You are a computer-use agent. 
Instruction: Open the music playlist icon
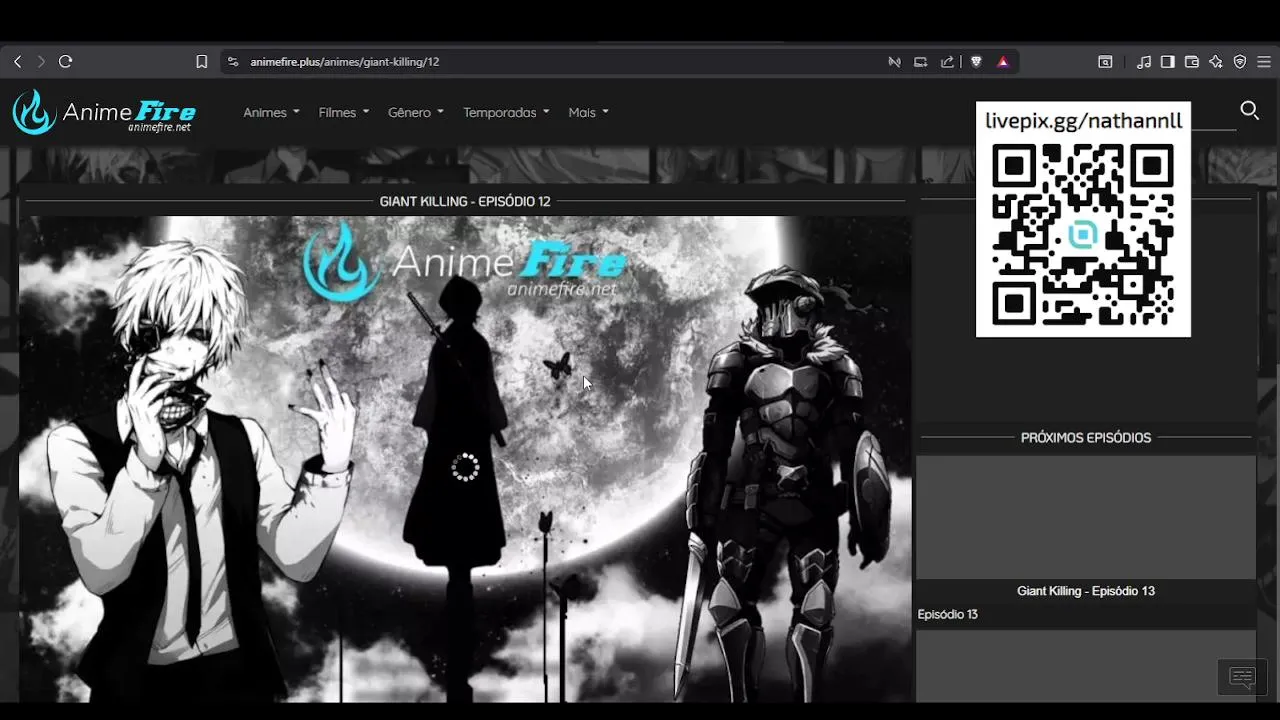(x=1144, y=61)
